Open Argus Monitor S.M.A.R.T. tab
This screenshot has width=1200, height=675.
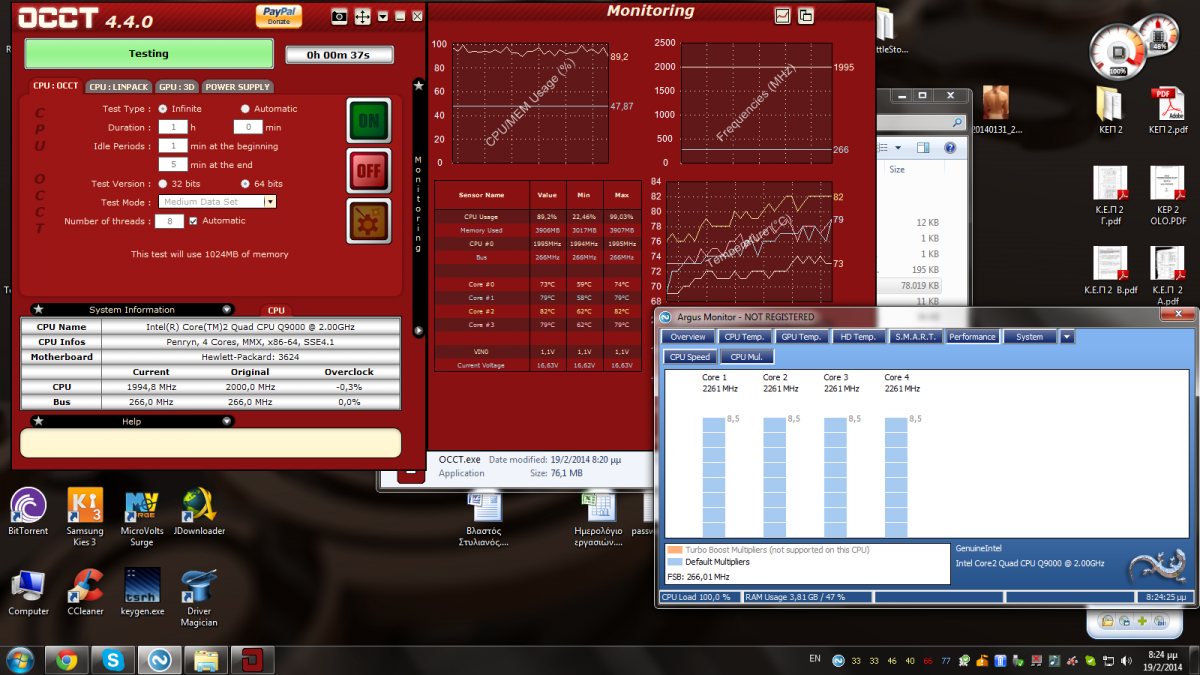click(914, 337)
